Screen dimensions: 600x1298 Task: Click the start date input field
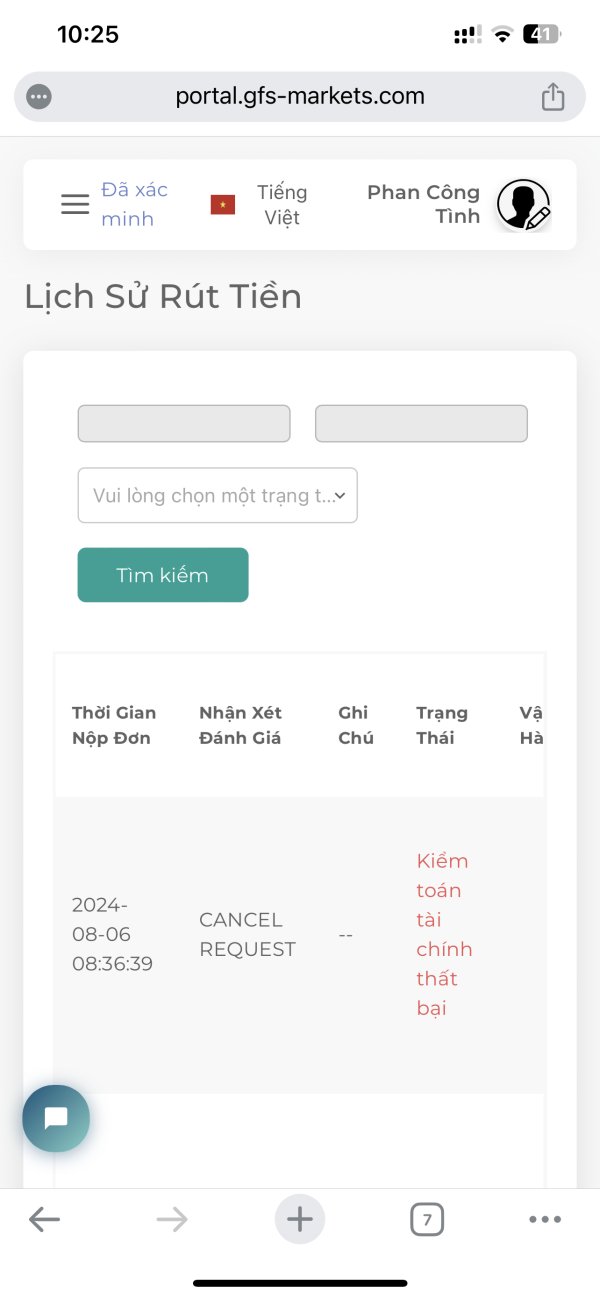pyautogui.click(x=184, y=423)
